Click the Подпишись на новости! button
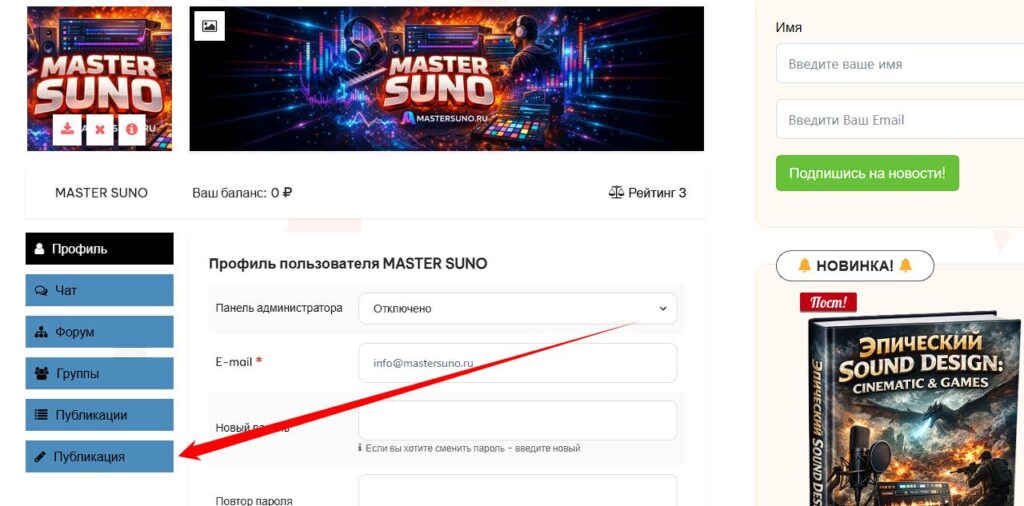Image resolution: width=1024 pixels, height=506 pixels. pyautogui.click(x=867, y=173)
